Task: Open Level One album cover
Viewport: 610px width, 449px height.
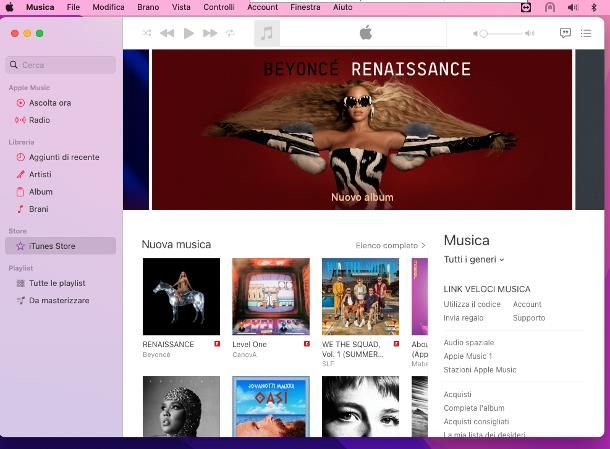Action: click(271, 296)
